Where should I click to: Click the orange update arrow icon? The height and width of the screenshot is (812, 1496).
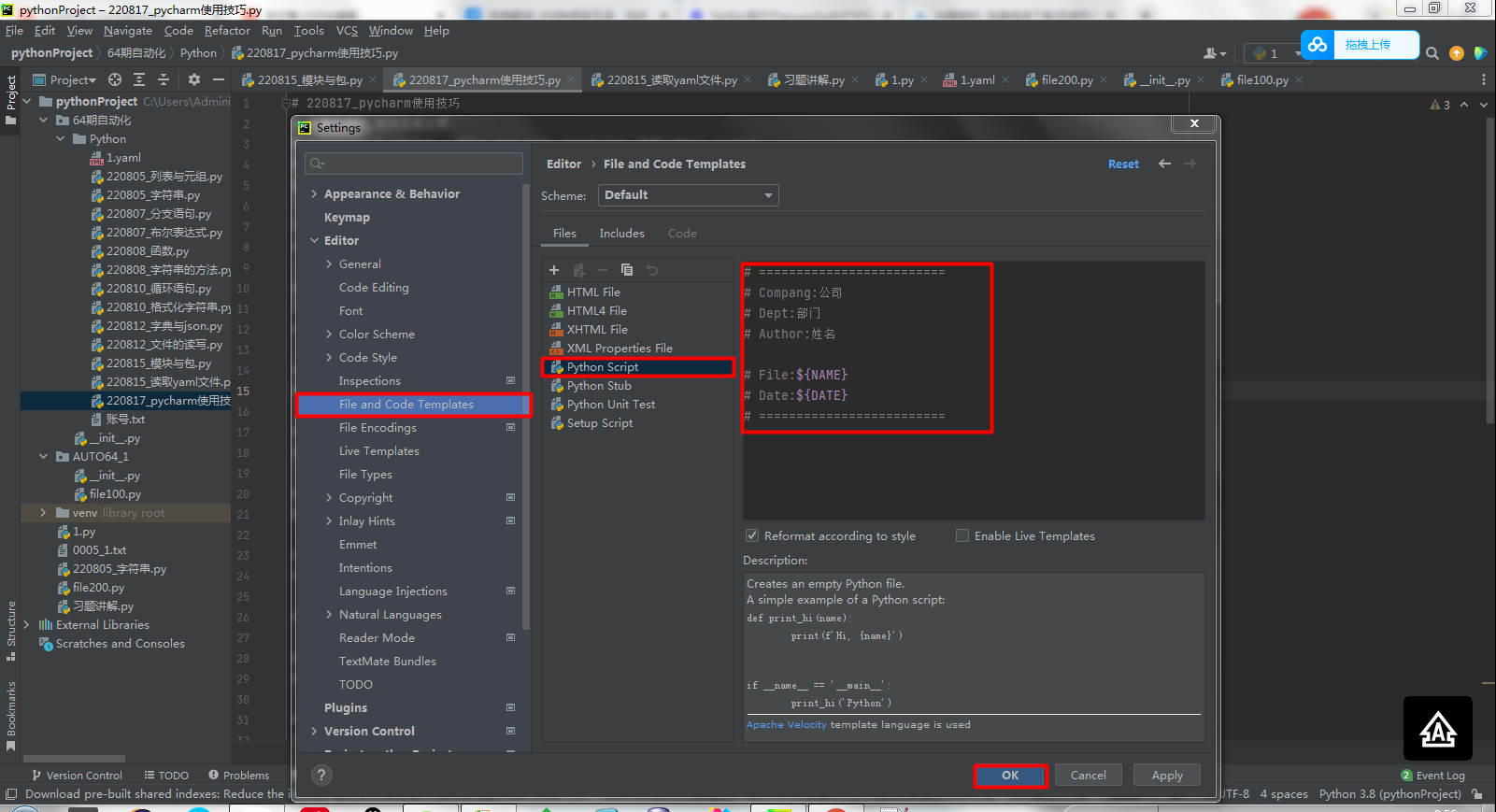point(1457,53)
